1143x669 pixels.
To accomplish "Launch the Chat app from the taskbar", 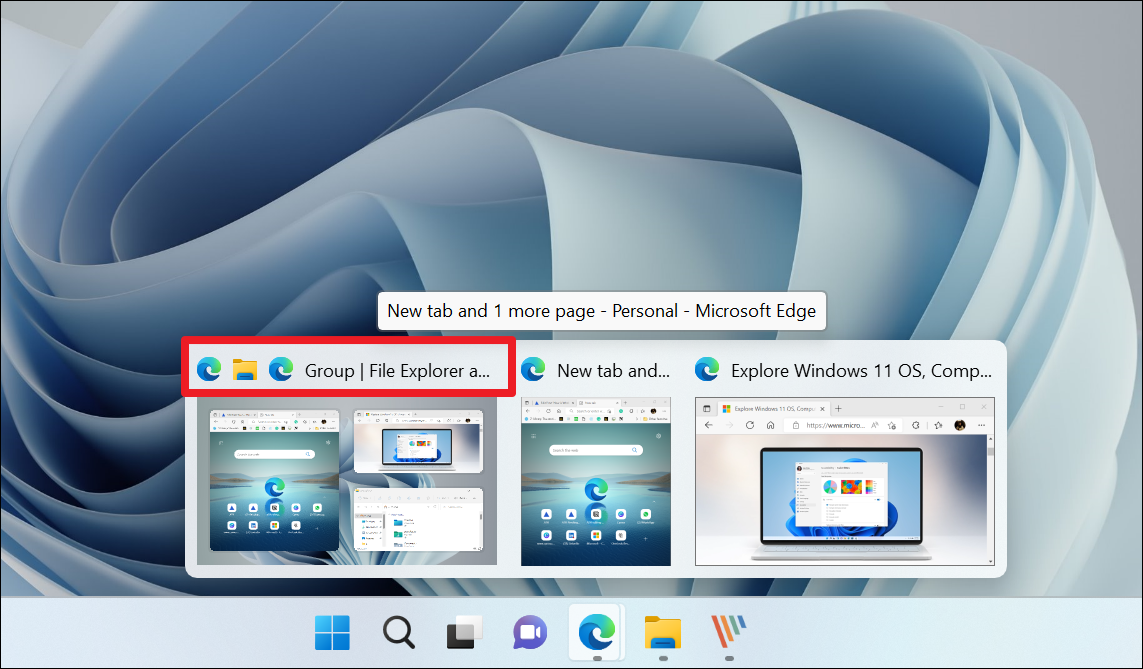I will click(530, 632).
